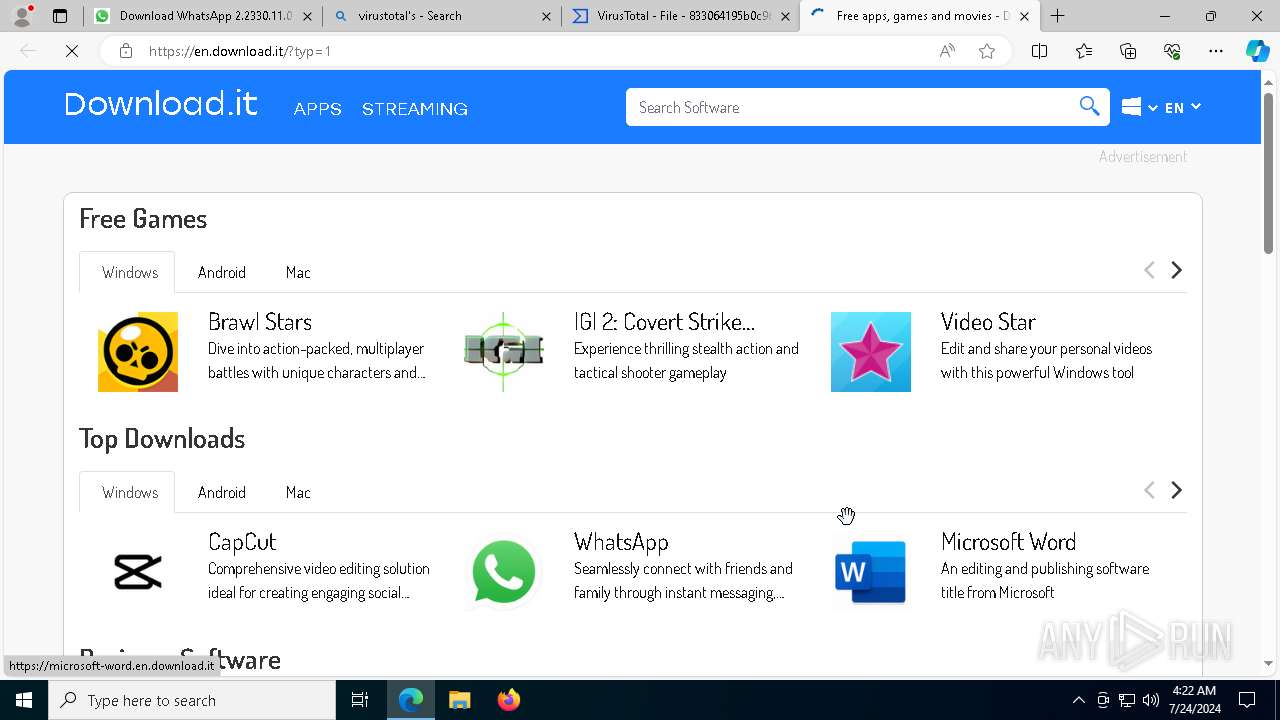Open the Brawl Stars app icon
The width and height of the screenshot is (1280, 720).
[x=138, y=352]
